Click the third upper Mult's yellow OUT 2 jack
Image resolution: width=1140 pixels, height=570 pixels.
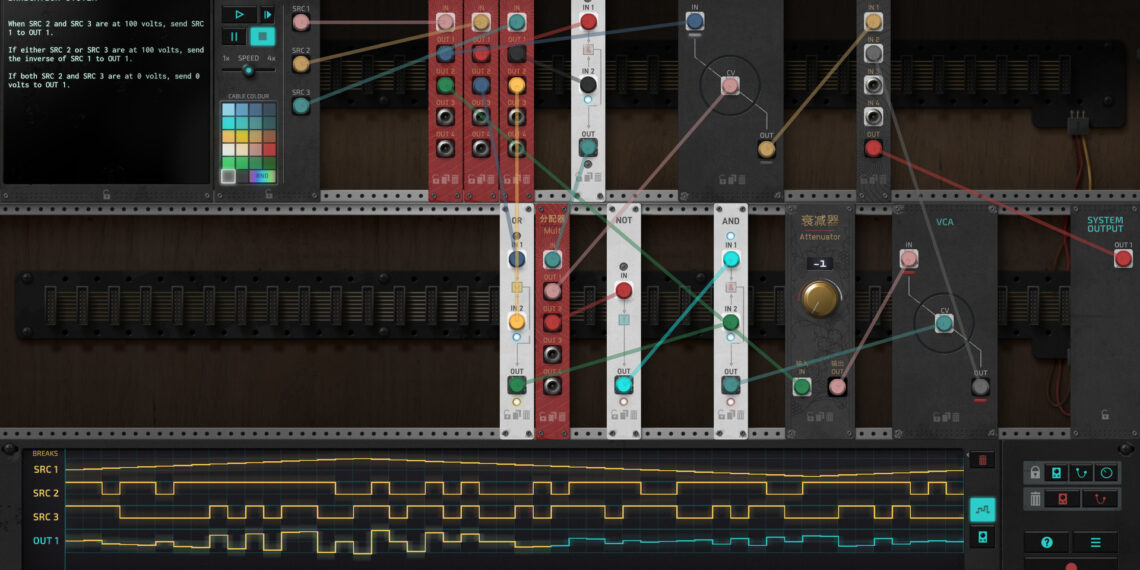(517, 85)
